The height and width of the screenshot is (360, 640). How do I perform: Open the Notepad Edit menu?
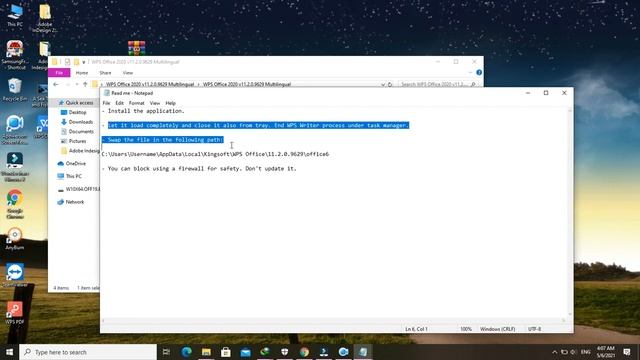point(119,103)
